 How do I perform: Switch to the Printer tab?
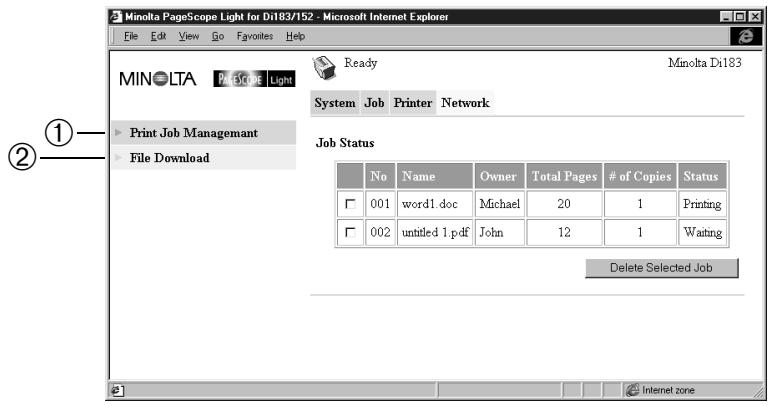pyautogui.click(x=412, y=103)
